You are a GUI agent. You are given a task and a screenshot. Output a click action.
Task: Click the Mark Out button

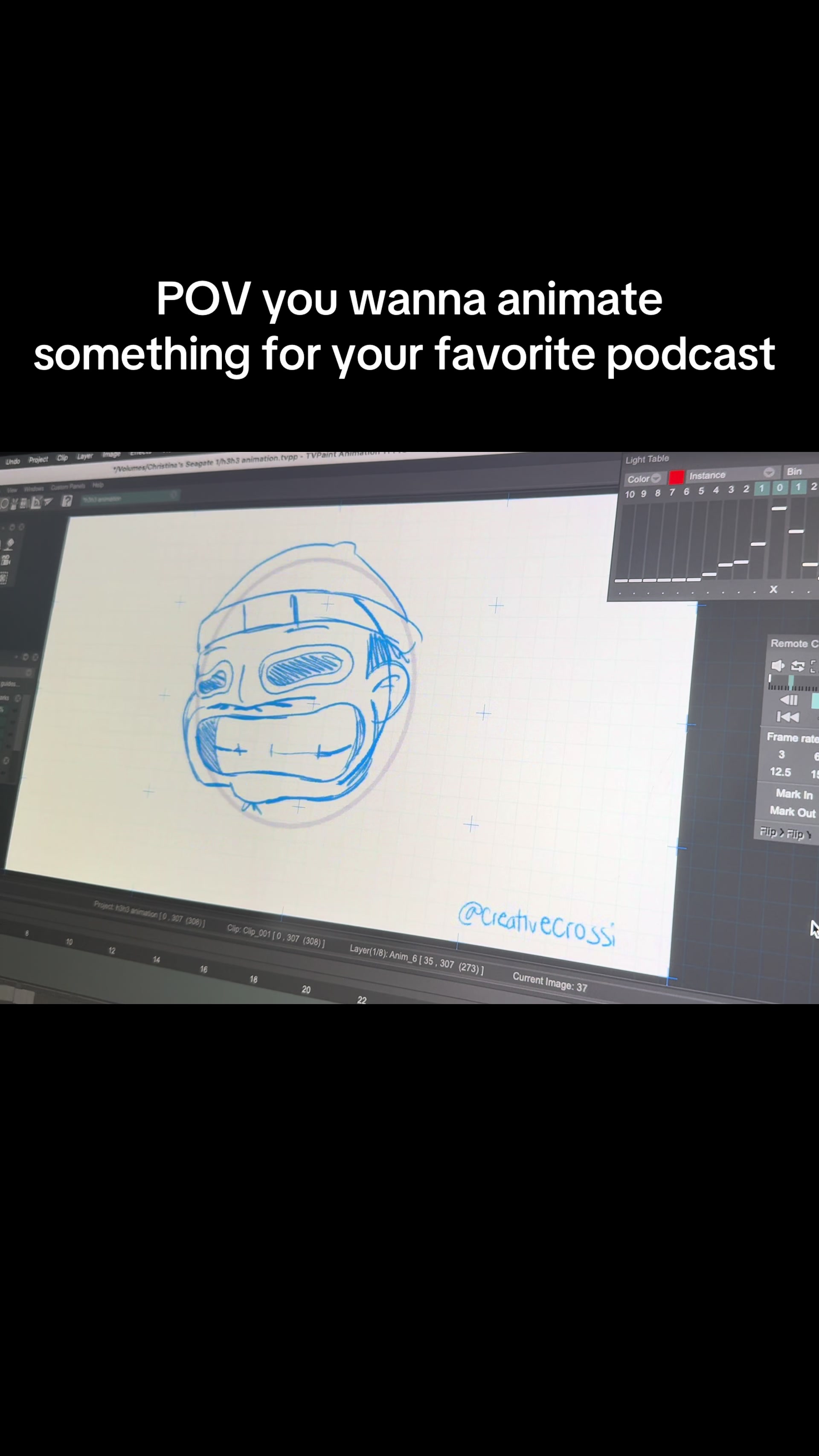click(x=793, y=812)
